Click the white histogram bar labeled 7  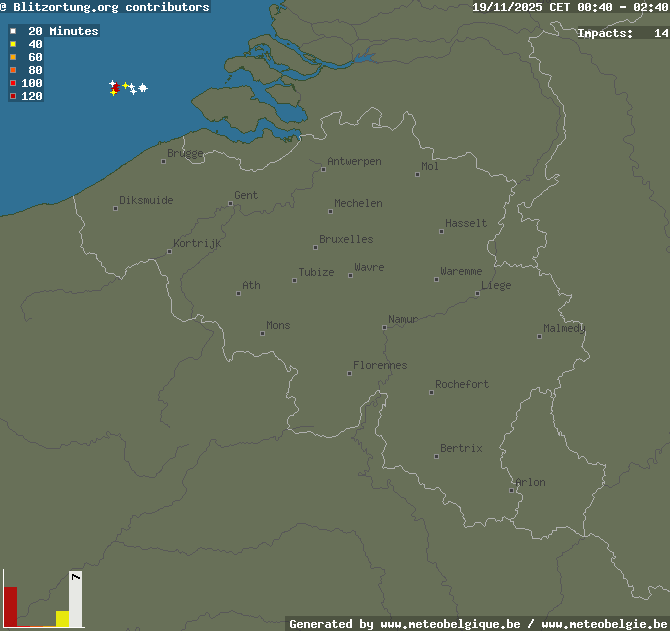75,600
